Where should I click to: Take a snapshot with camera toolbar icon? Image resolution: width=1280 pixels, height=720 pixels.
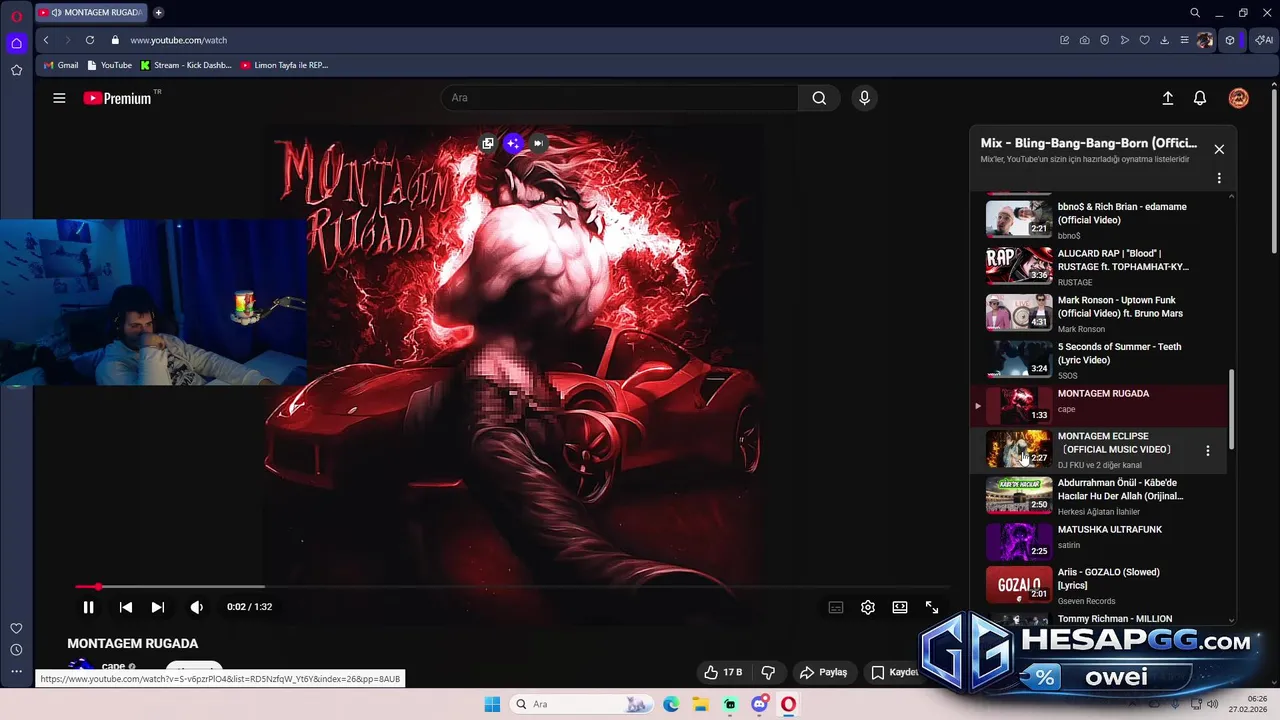tap(1085, 40)
